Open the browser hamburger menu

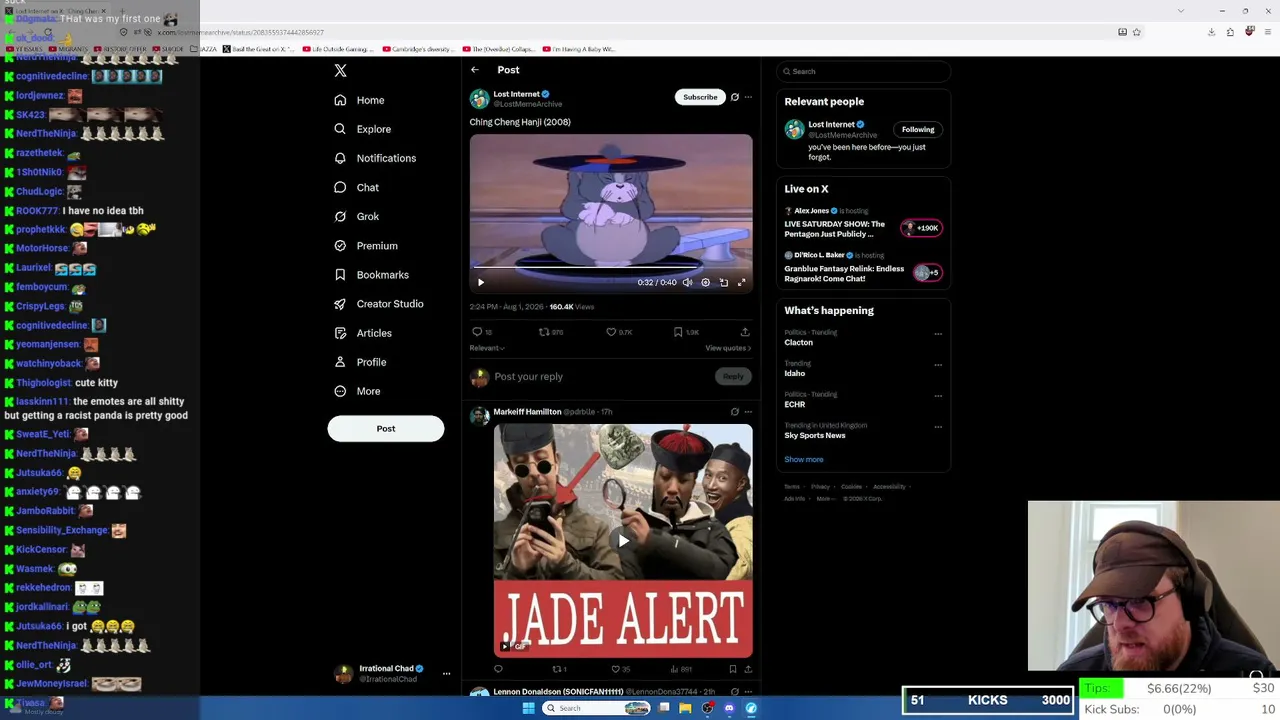tap(1267, 32)
